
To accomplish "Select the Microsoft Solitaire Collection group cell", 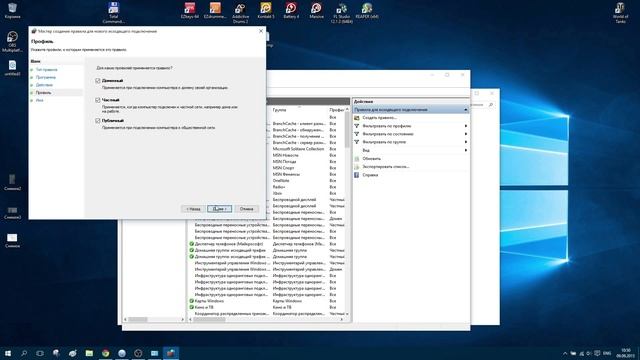I will [x=298, y=149].
